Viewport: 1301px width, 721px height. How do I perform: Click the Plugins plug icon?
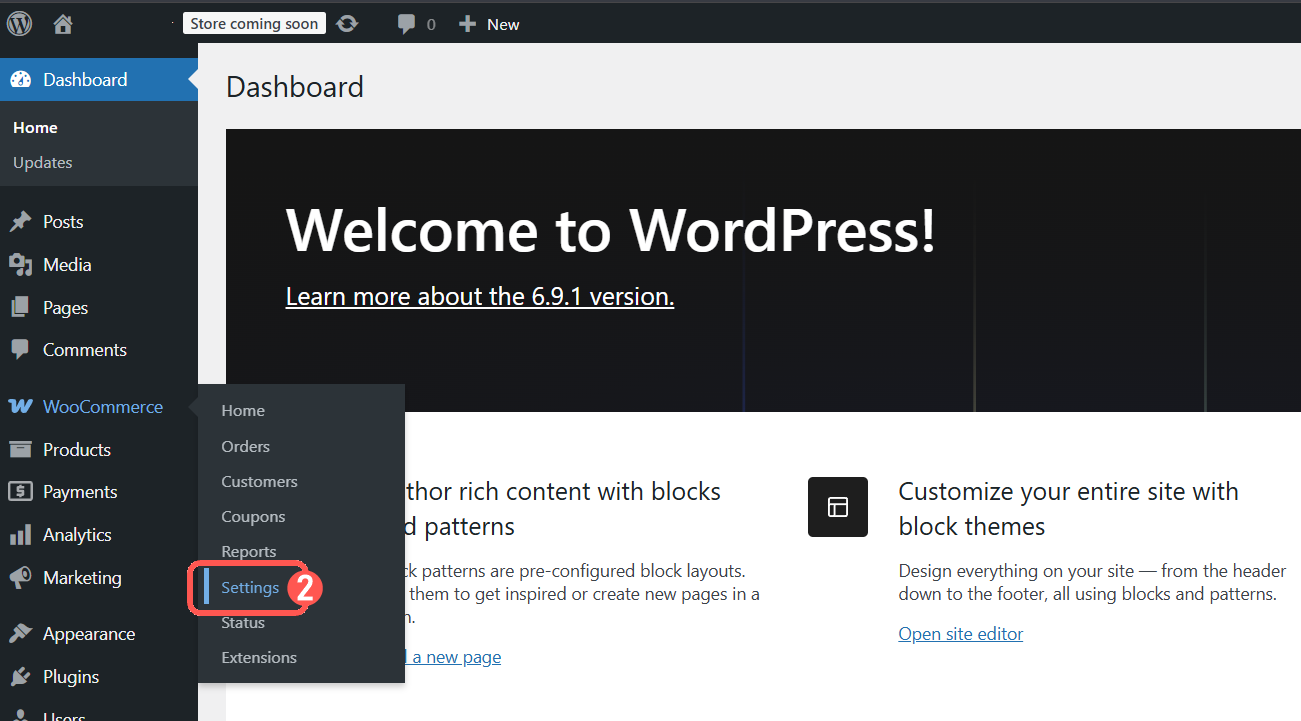21,677
